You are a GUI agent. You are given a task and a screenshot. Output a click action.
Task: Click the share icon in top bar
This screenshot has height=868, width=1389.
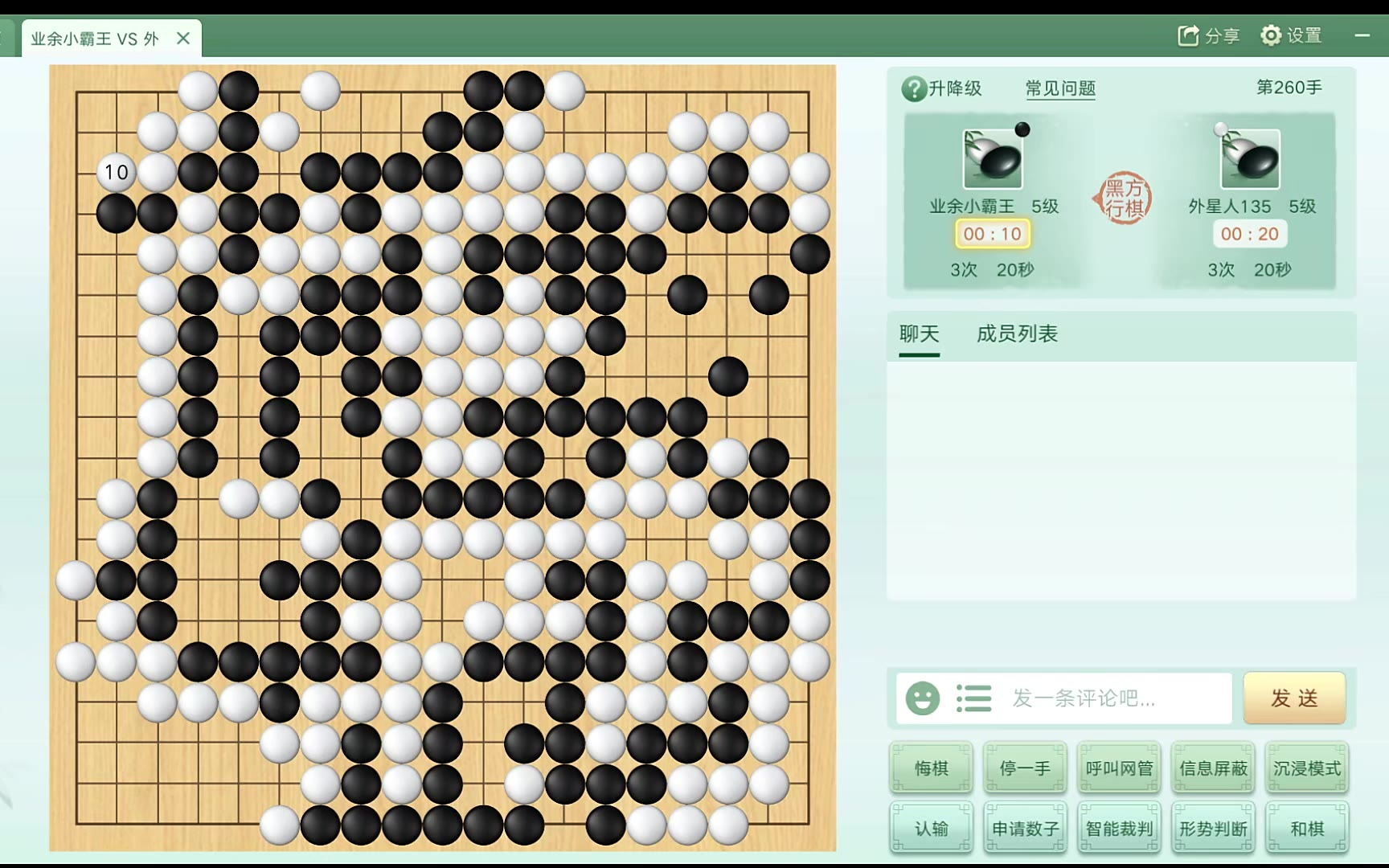(1188, 36)
